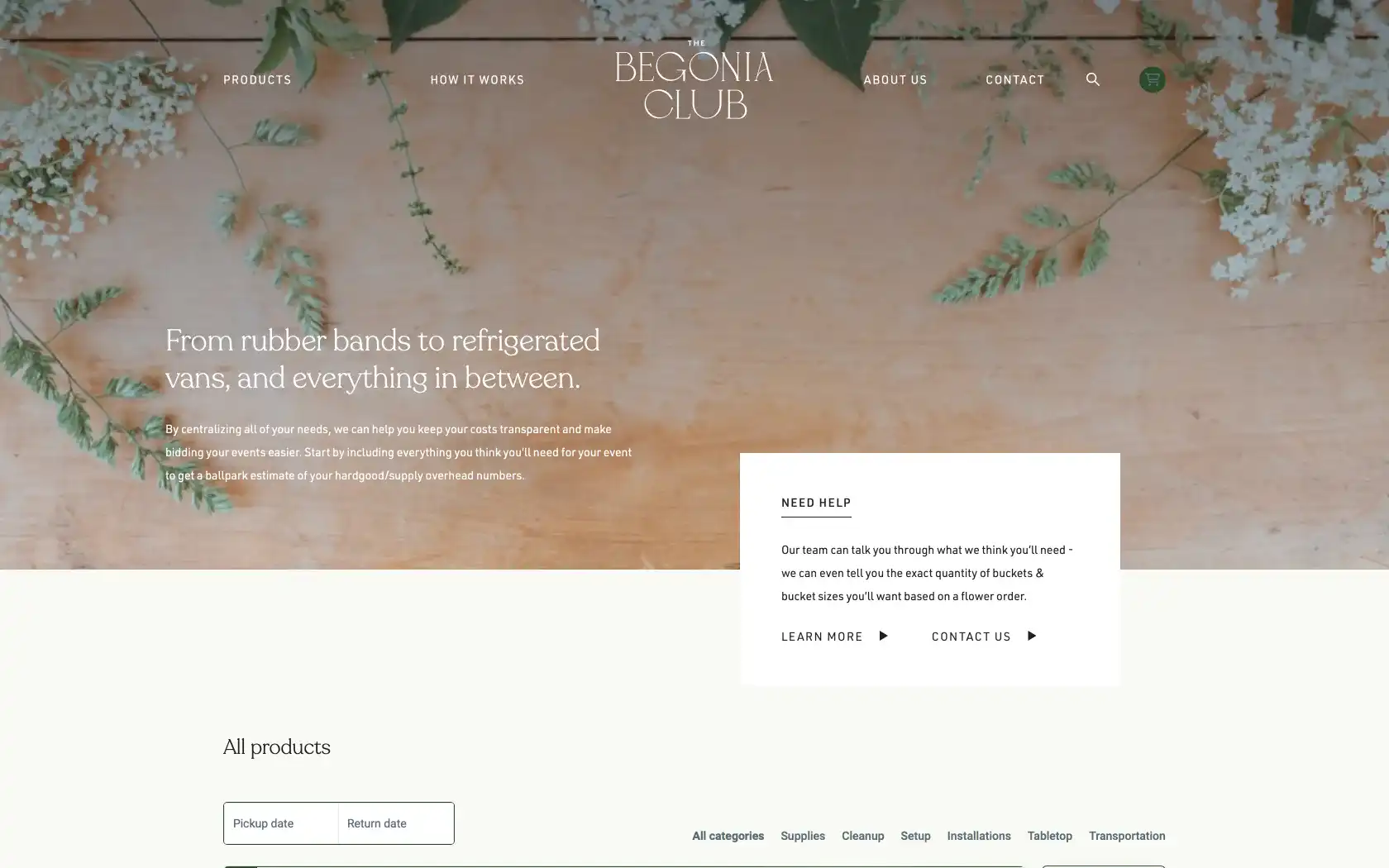
Task: Filter products by Tabletop
Action: [1049, 836]
